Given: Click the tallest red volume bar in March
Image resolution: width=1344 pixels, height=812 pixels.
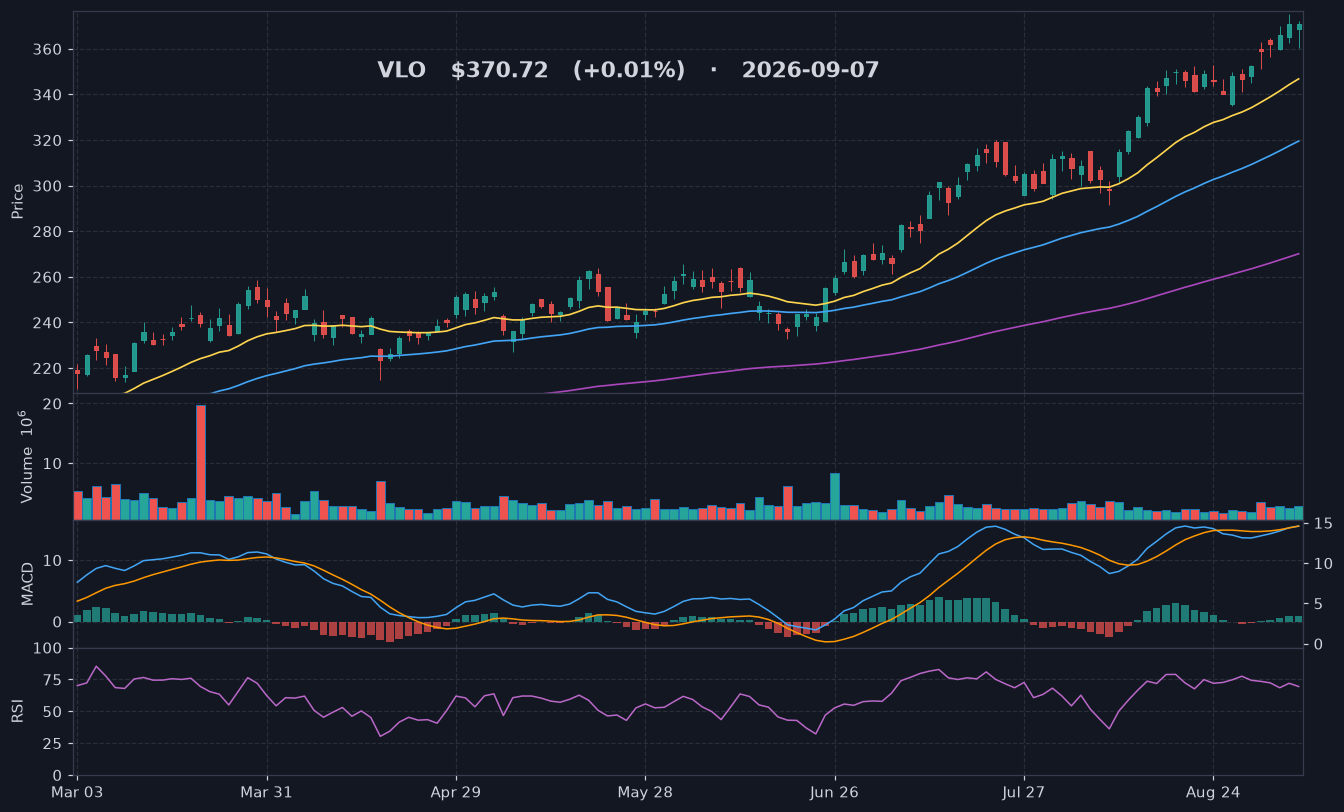Looking at the screenshot, I should (201, 462).
